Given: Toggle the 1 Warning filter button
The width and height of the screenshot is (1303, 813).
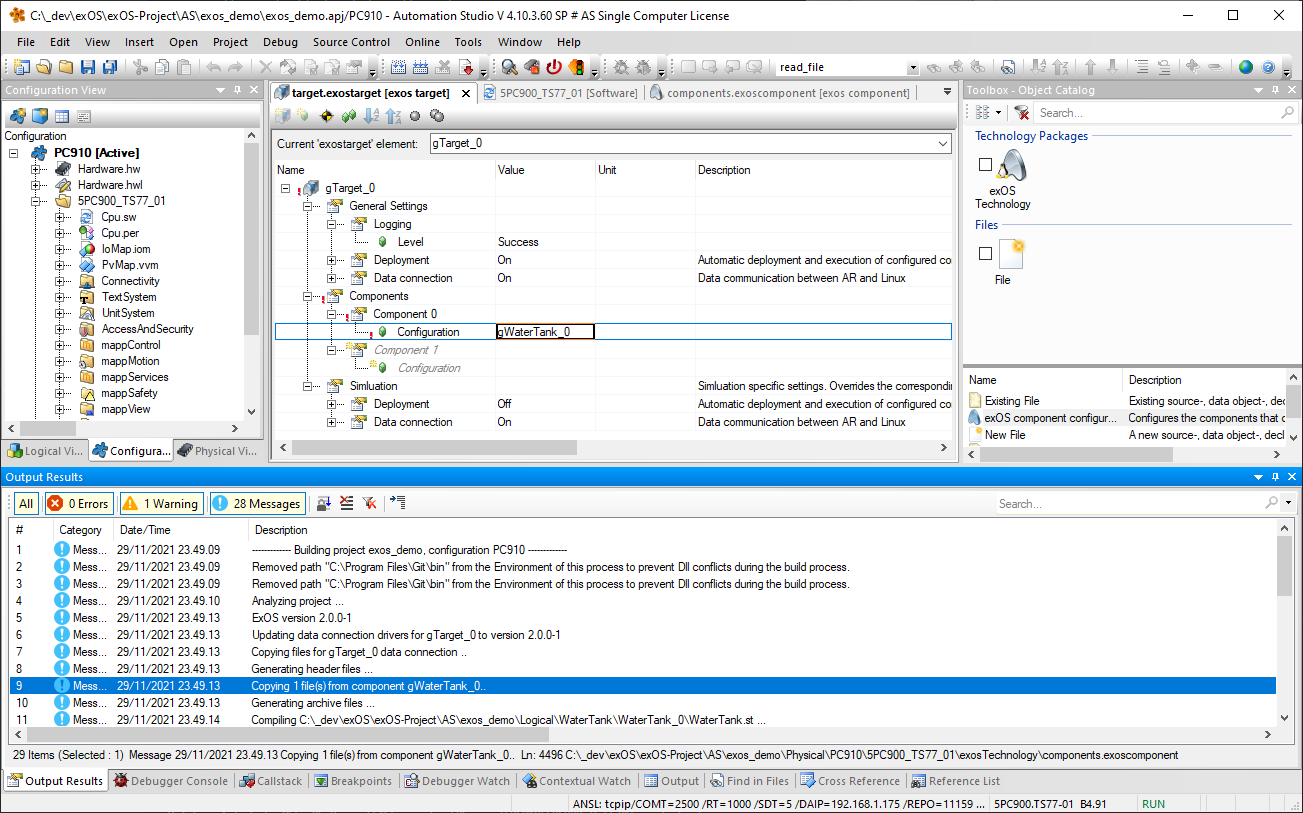Looking at the screenshot, I should [162, 503].
